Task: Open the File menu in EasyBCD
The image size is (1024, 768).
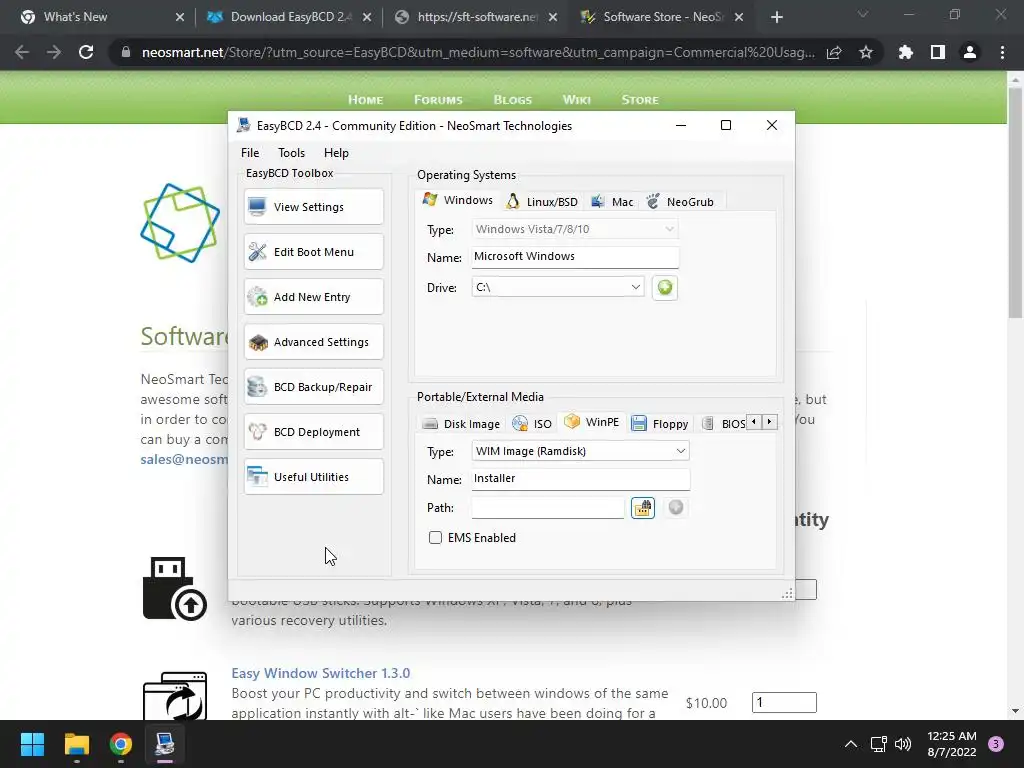Action: click(x=250, y=153)
